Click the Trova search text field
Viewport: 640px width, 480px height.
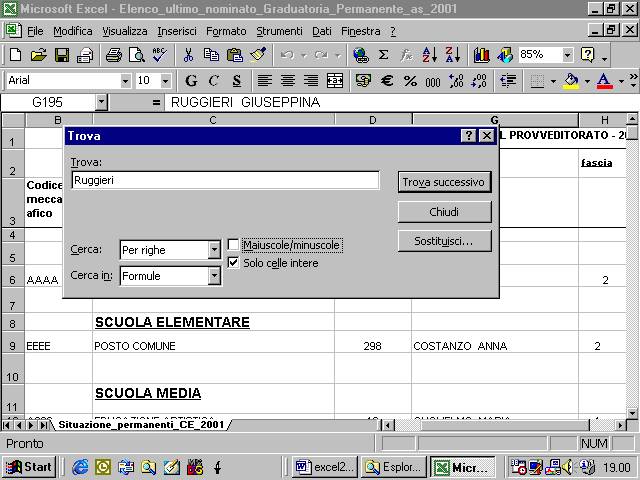tap(225, 180)
